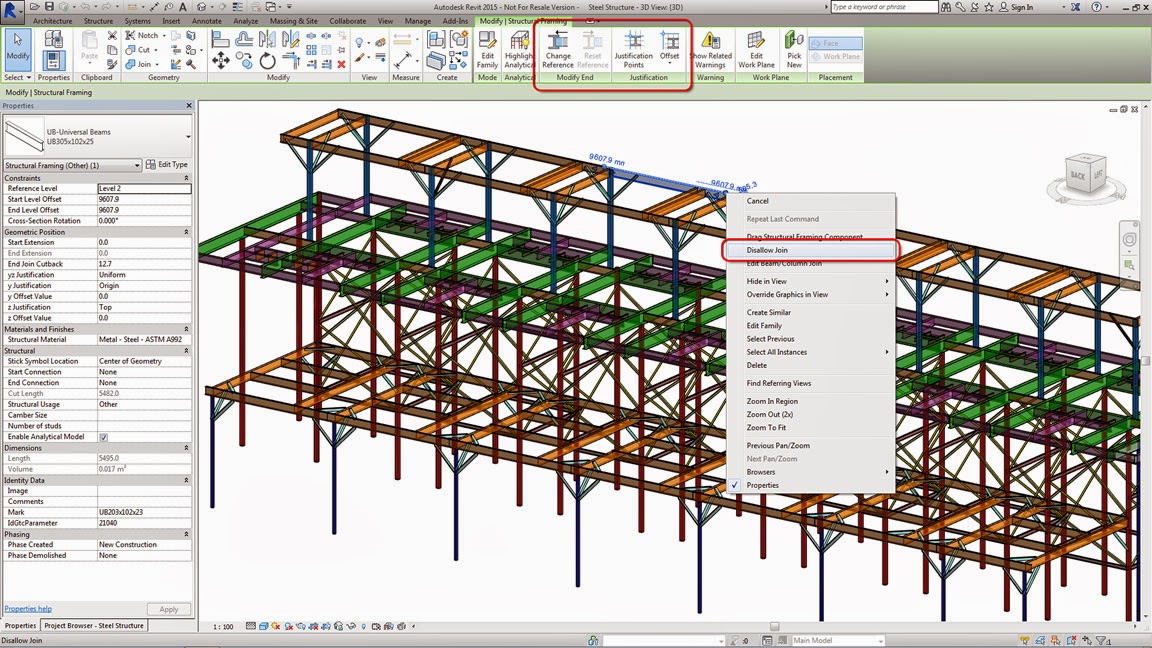The height and width of the screenshot is (648, 1152).
Task: Click the Structural Material value cell
Action: tap(144, 339)
